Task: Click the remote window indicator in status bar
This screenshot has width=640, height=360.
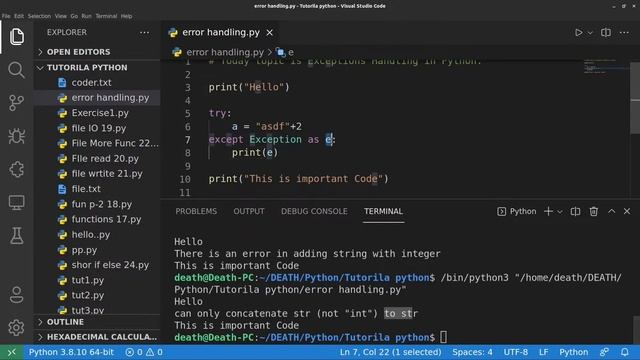Action: tap(12, 352)
